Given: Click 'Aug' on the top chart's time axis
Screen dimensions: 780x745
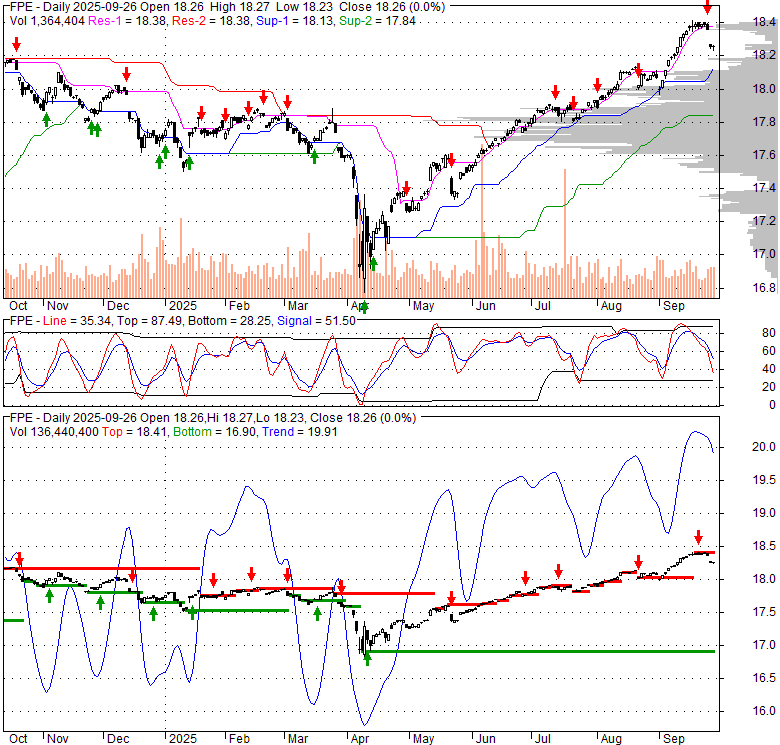Looking at the screenshot, I should (x=611, y=306).
